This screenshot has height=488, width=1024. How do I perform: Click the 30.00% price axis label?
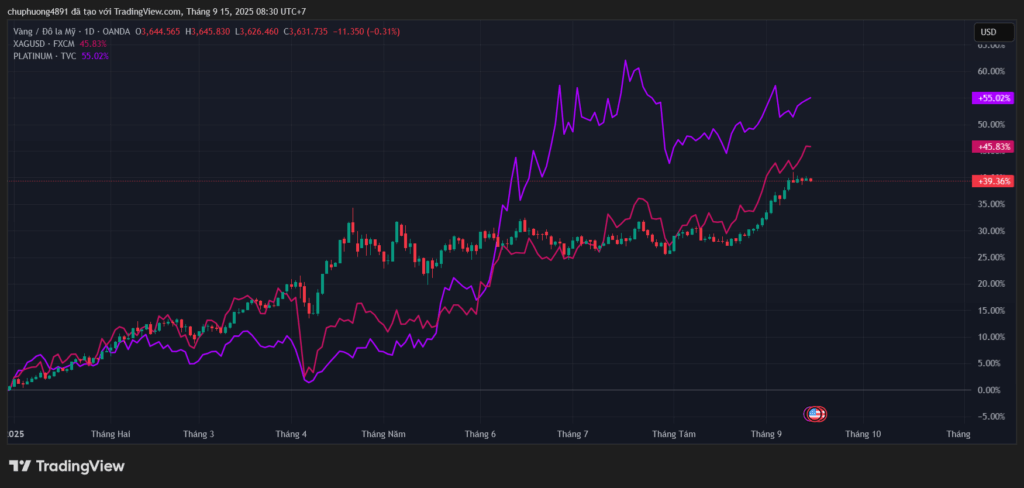point(991,231)
